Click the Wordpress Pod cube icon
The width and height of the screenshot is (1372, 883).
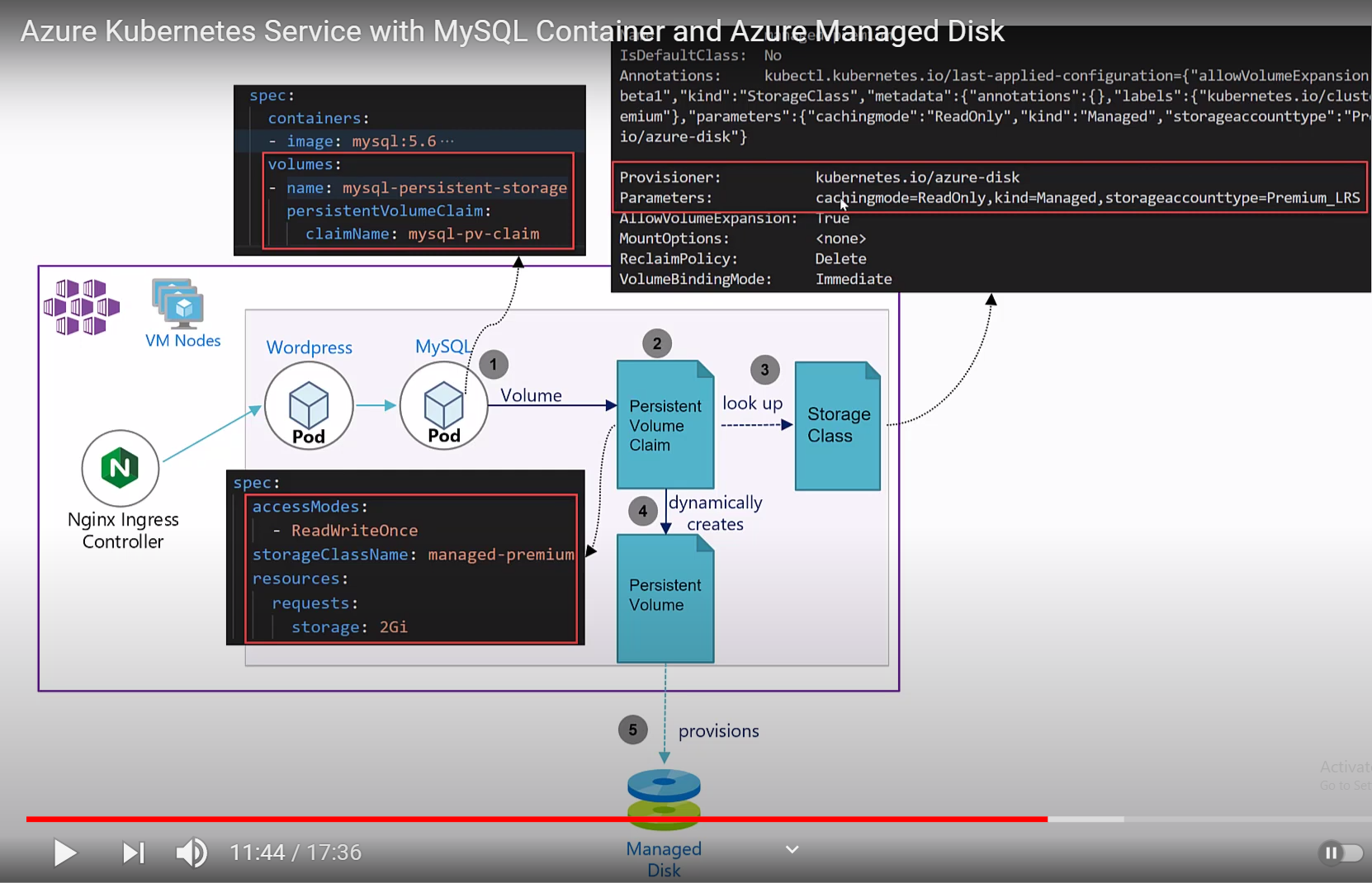309,405
